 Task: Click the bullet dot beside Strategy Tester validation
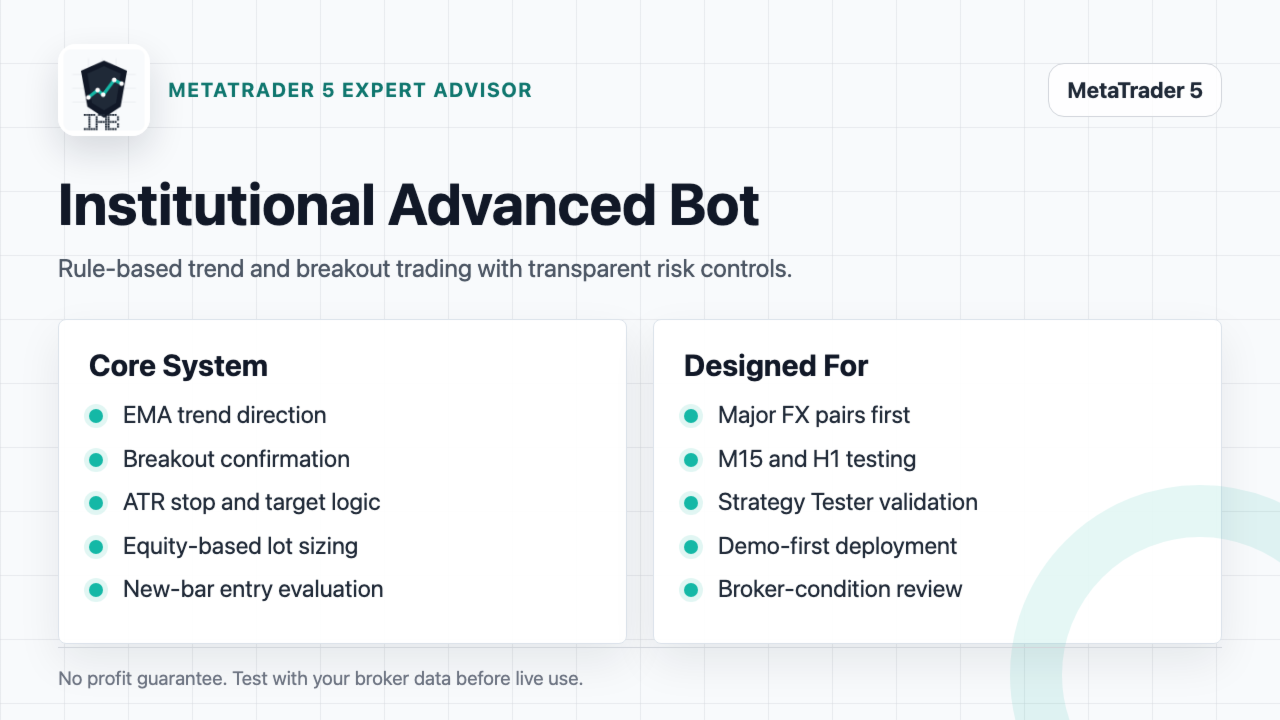coord(691,503)
